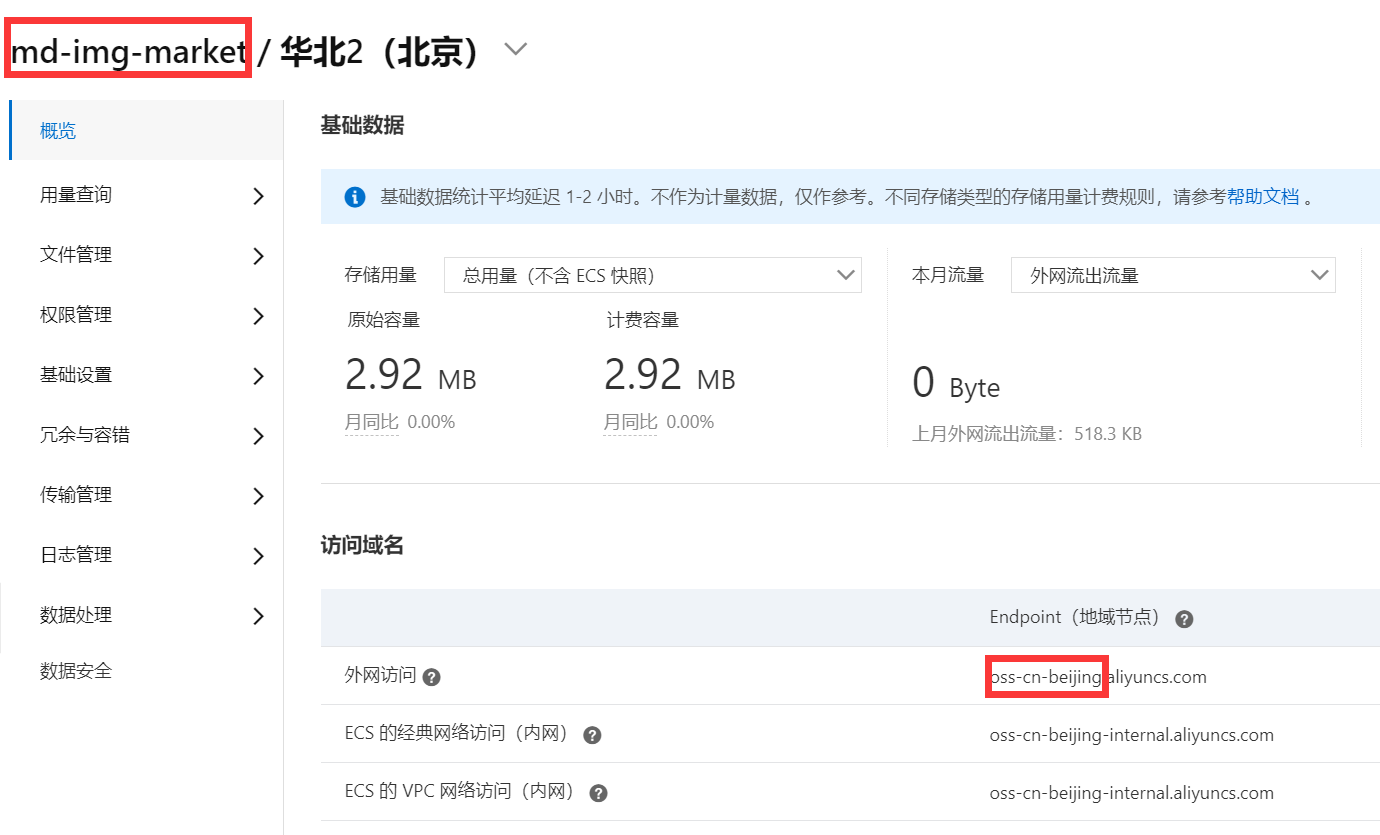Expand the 冗余与容错 chevron arrow
Viewport: 1380px width, 835px height.
258,436
